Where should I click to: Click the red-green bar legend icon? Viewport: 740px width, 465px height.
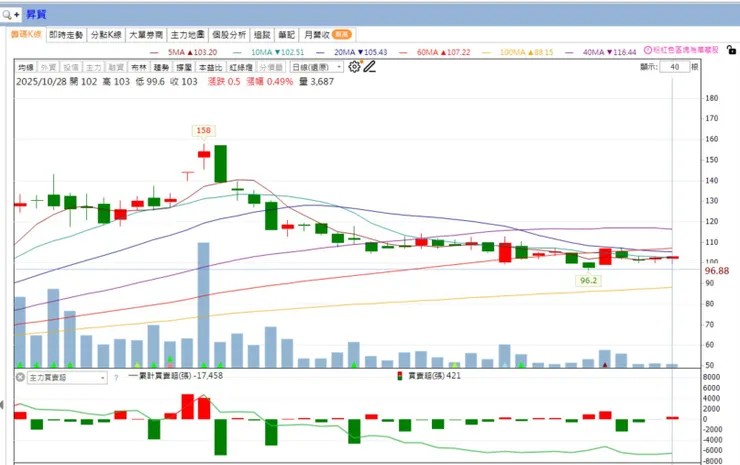coord(400,376)
